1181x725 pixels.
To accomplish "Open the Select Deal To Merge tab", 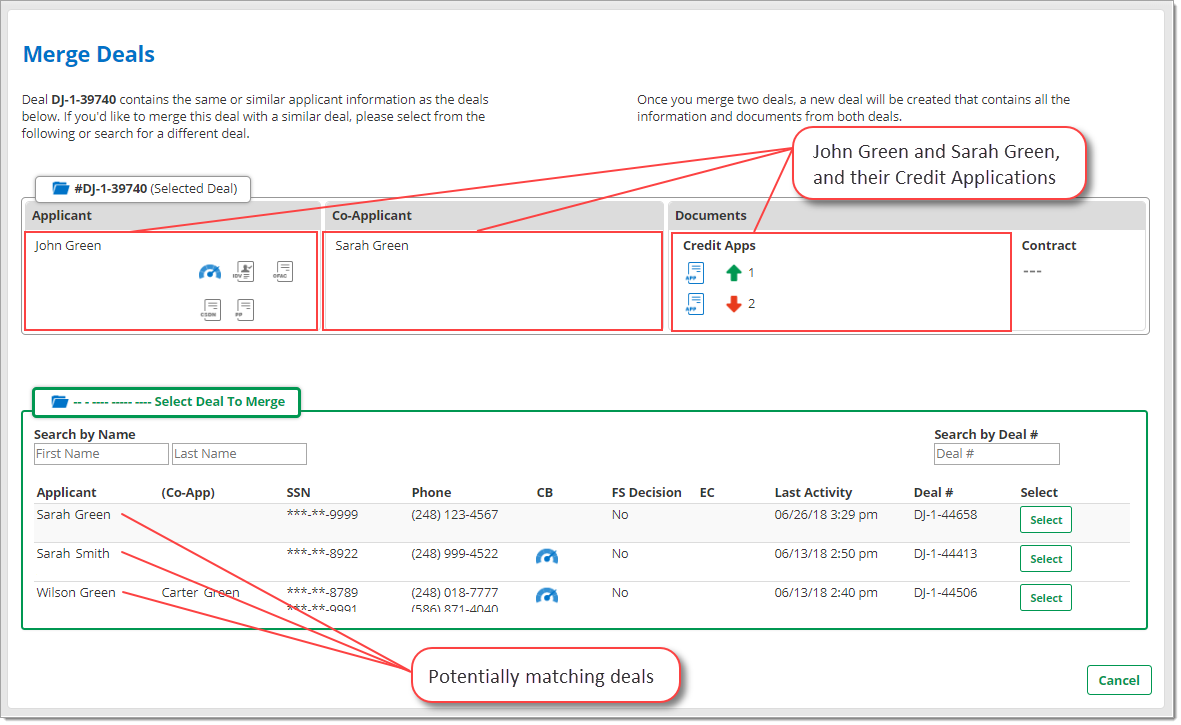I will point(166,401).
